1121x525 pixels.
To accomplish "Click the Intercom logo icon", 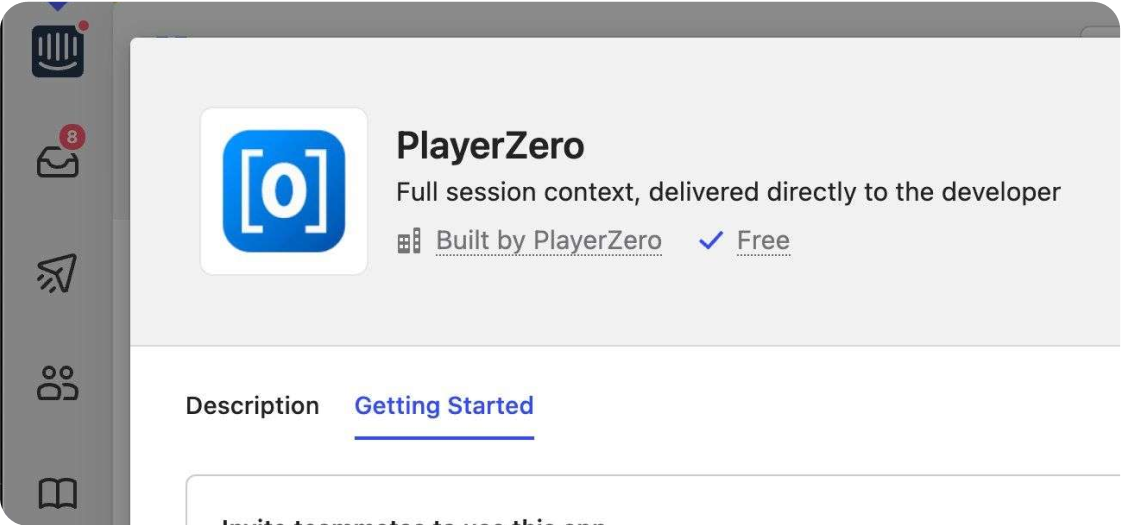I will [57, 50].
